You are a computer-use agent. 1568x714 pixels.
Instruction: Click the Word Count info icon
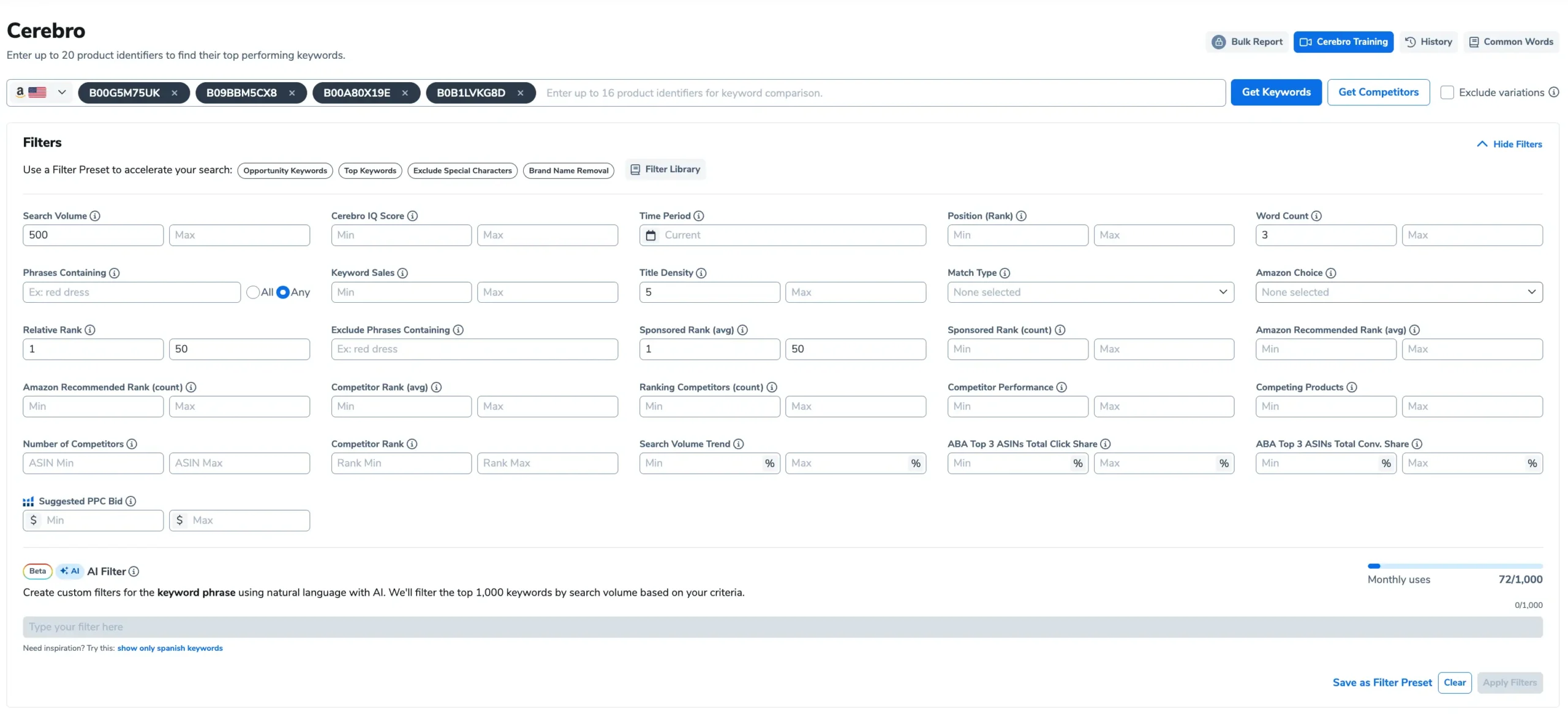point(1316,216)
